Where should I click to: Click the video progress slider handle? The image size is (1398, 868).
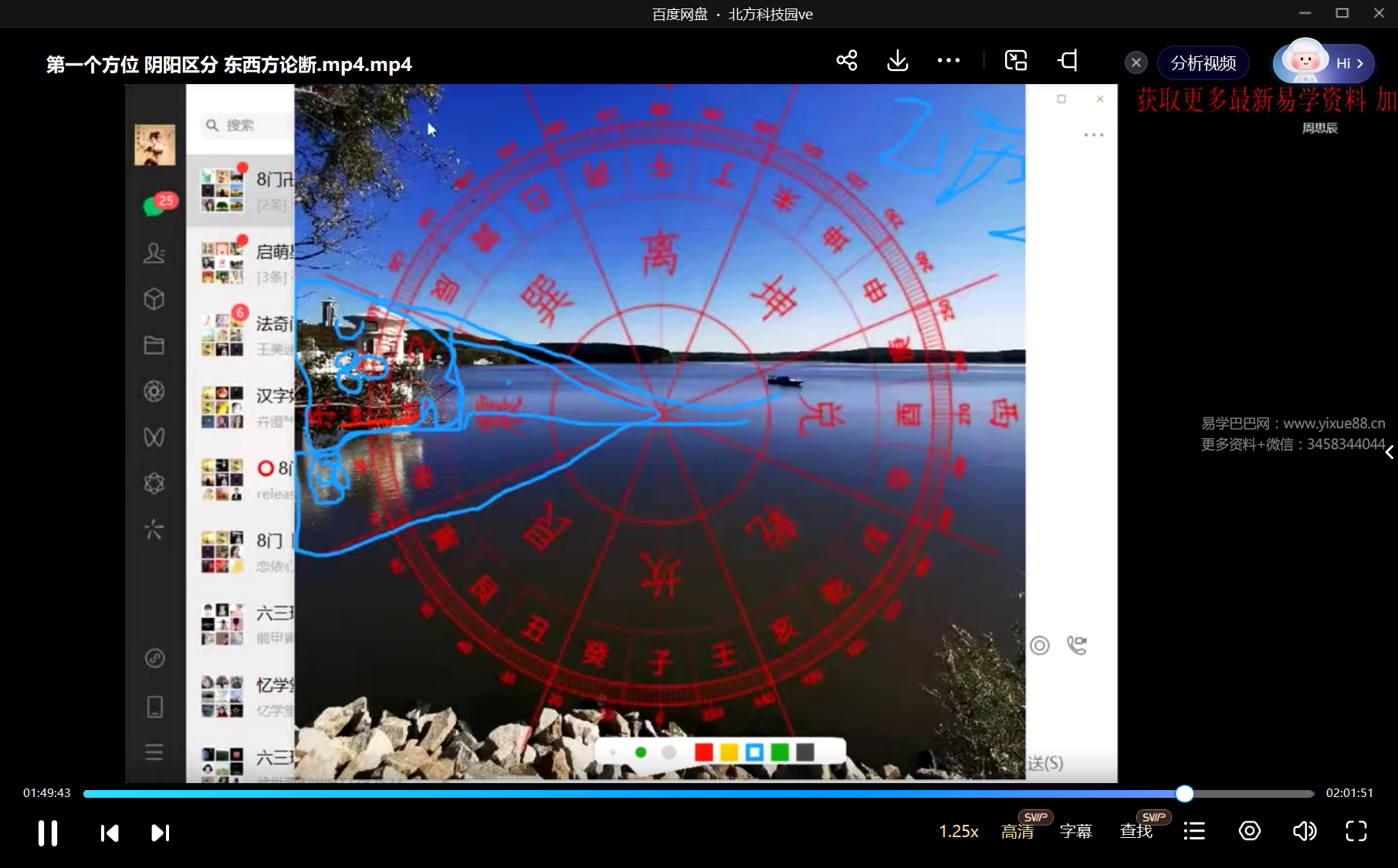coord(1184,793)
